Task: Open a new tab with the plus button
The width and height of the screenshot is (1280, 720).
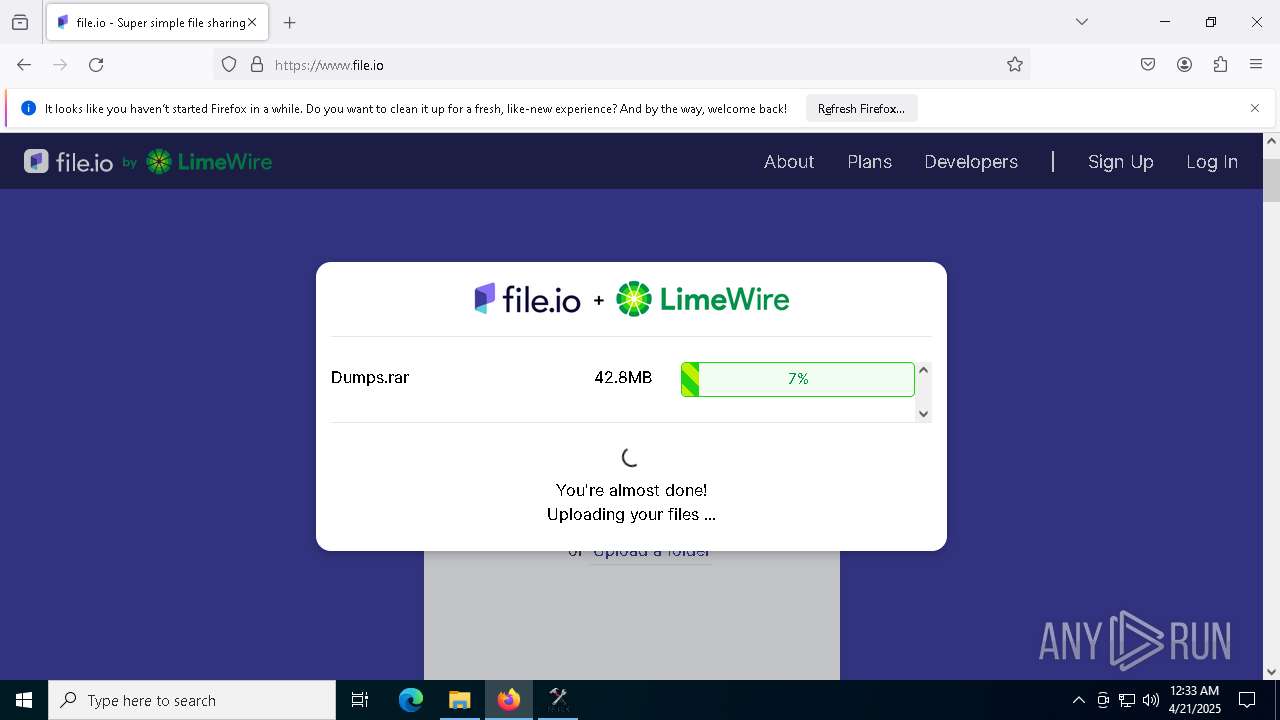Action: pyautogui.click(x=290, y=22)
